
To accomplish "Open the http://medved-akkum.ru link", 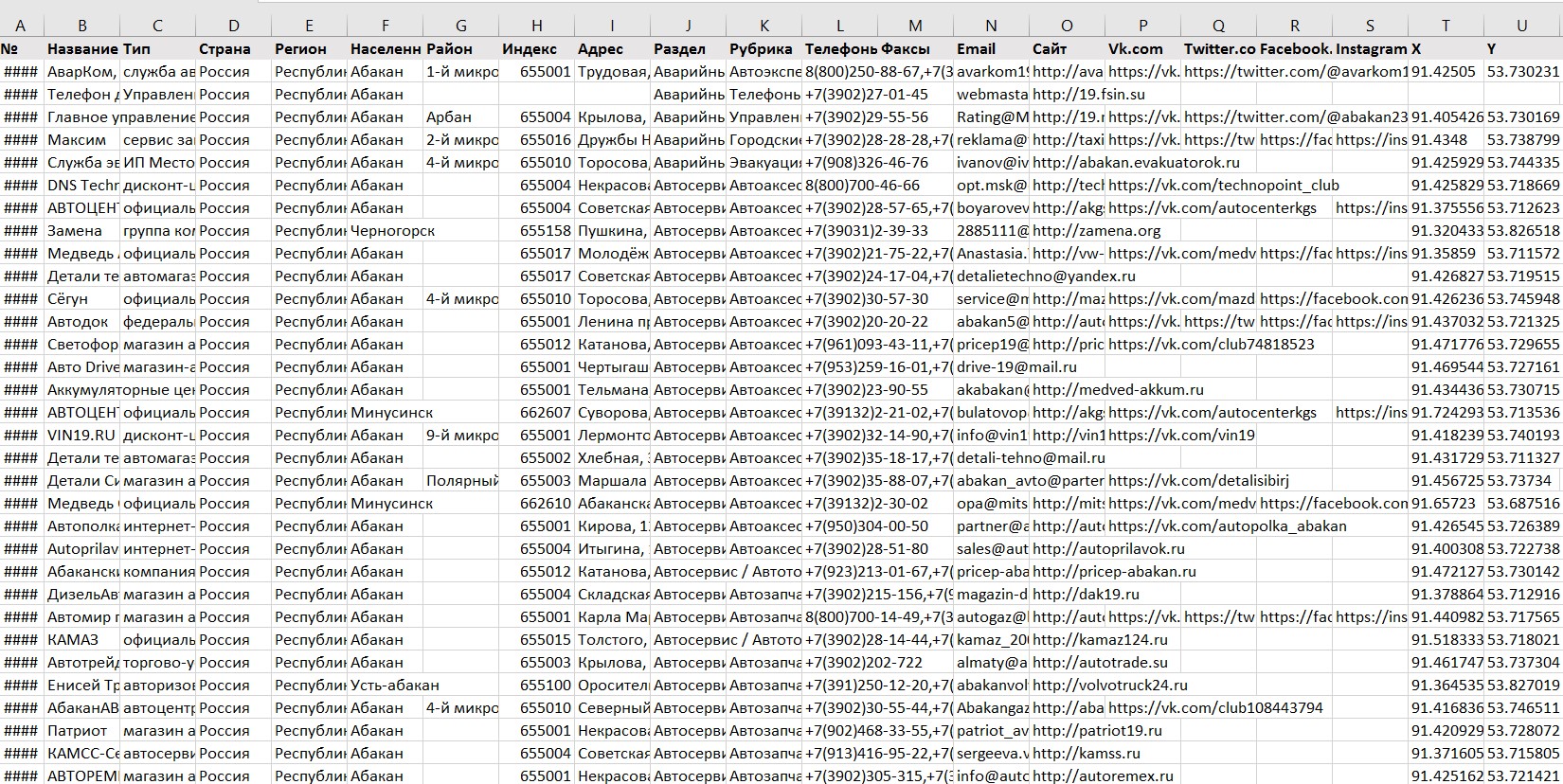I will point(1118,390).
